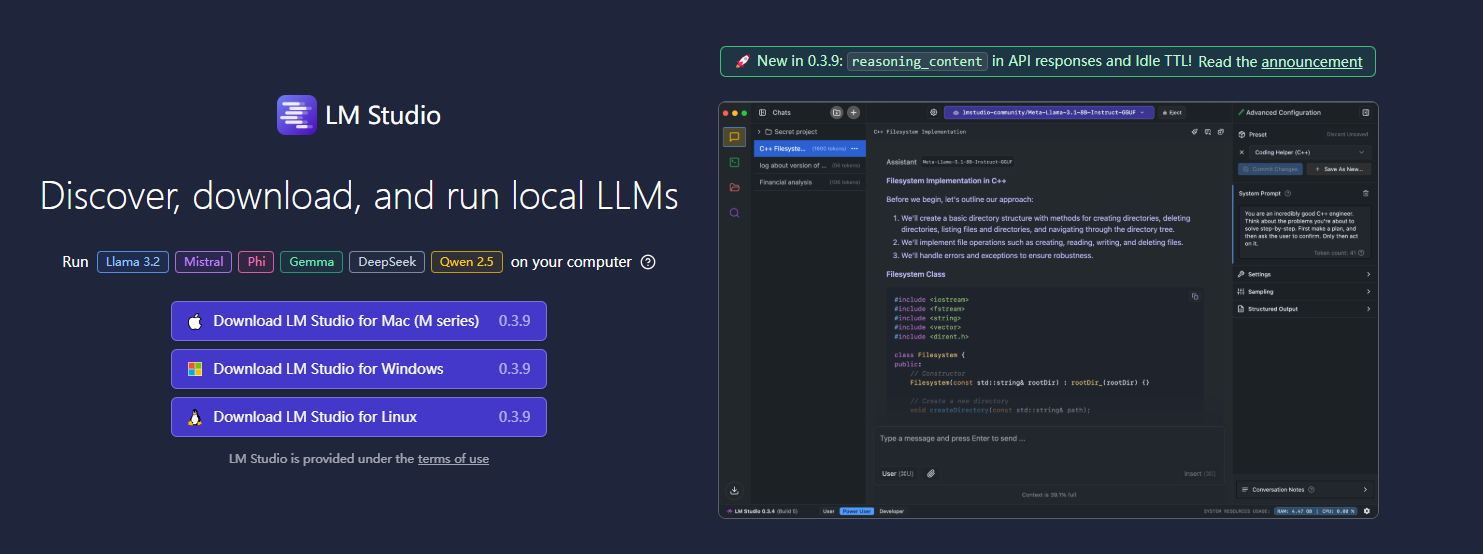Screen dimensions: 1483x554
Task: Click the plus new chat icon
Action: (x=853, y=113)
